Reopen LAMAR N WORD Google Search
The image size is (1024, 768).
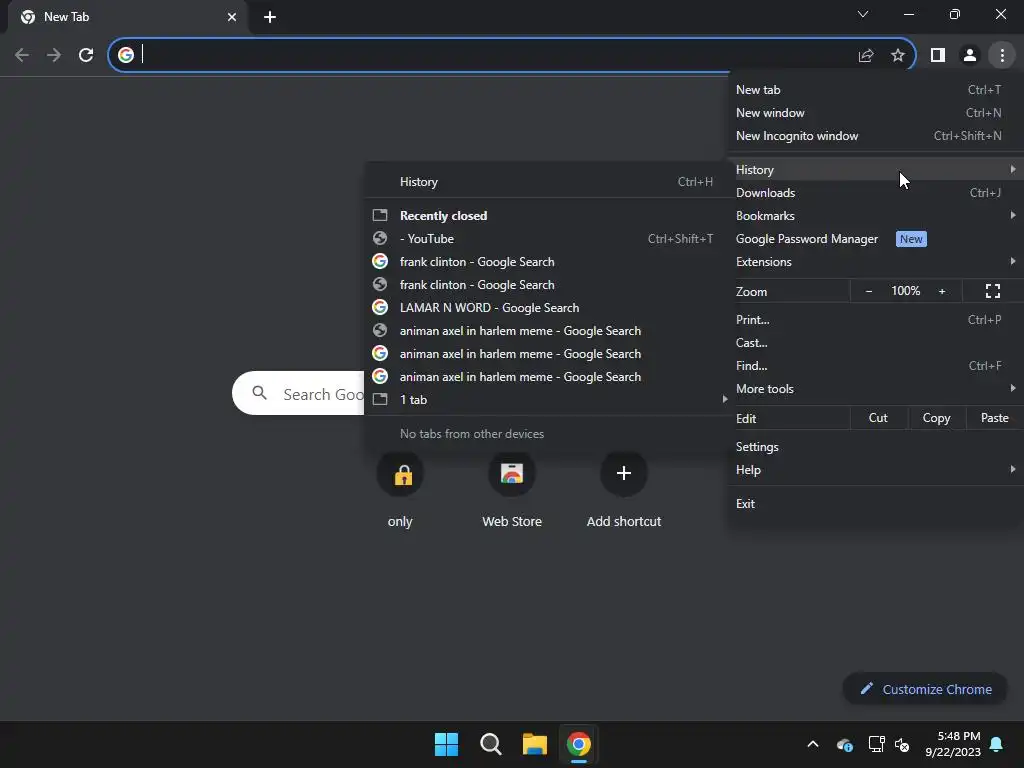(x=547, y=308)
